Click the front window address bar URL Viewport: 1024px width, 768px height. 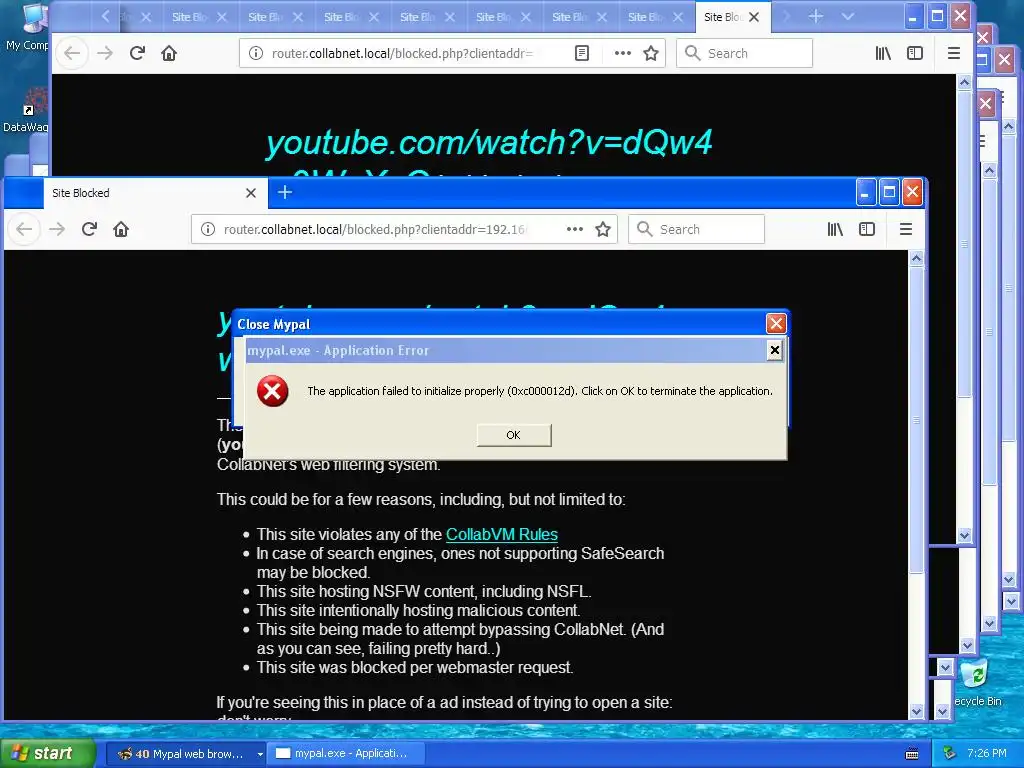coord(376,229)
